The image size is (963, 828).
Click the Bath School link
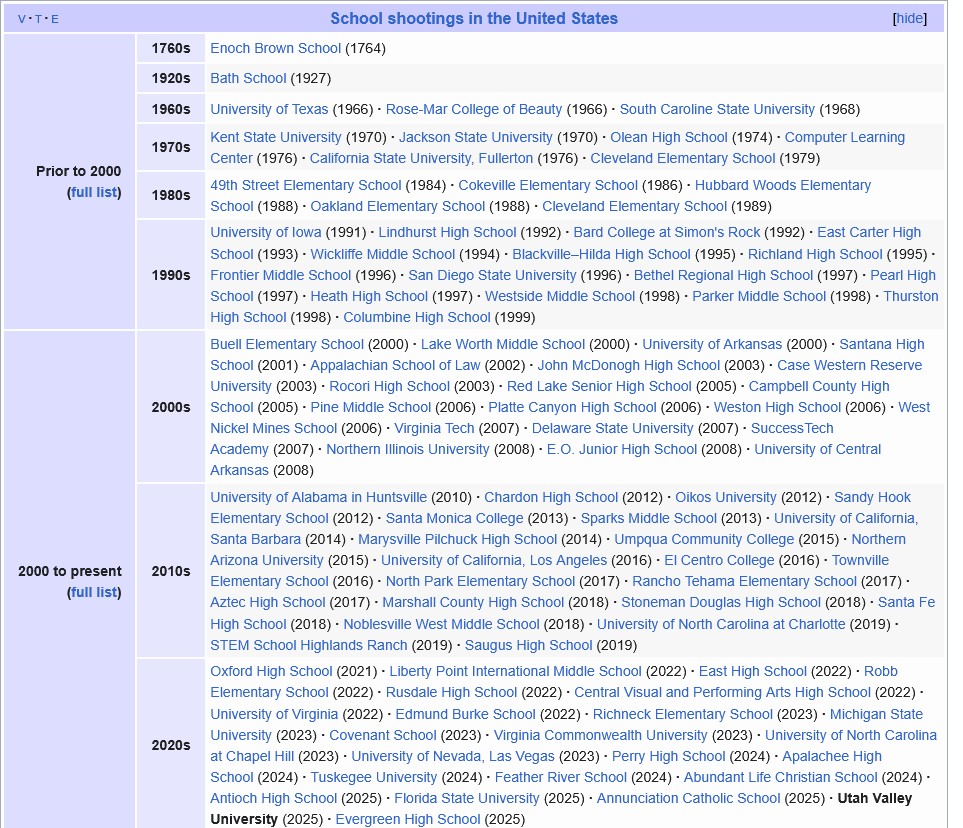pos(248,78)
